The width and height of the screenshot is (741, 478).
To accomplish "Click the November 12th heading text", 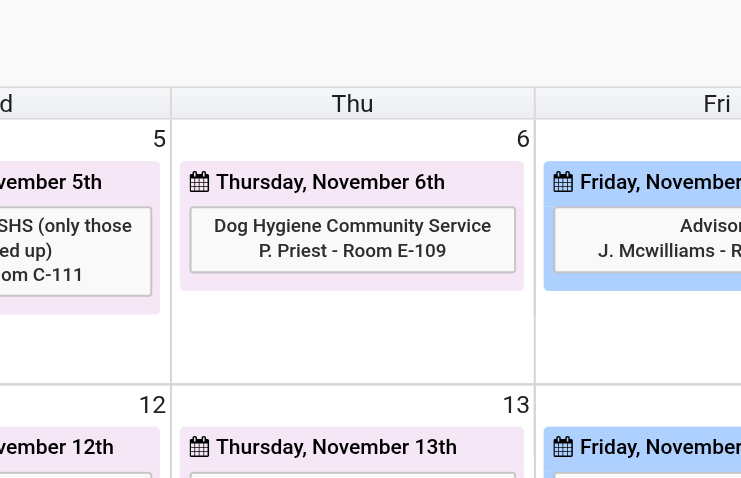I will click(56, 447).
